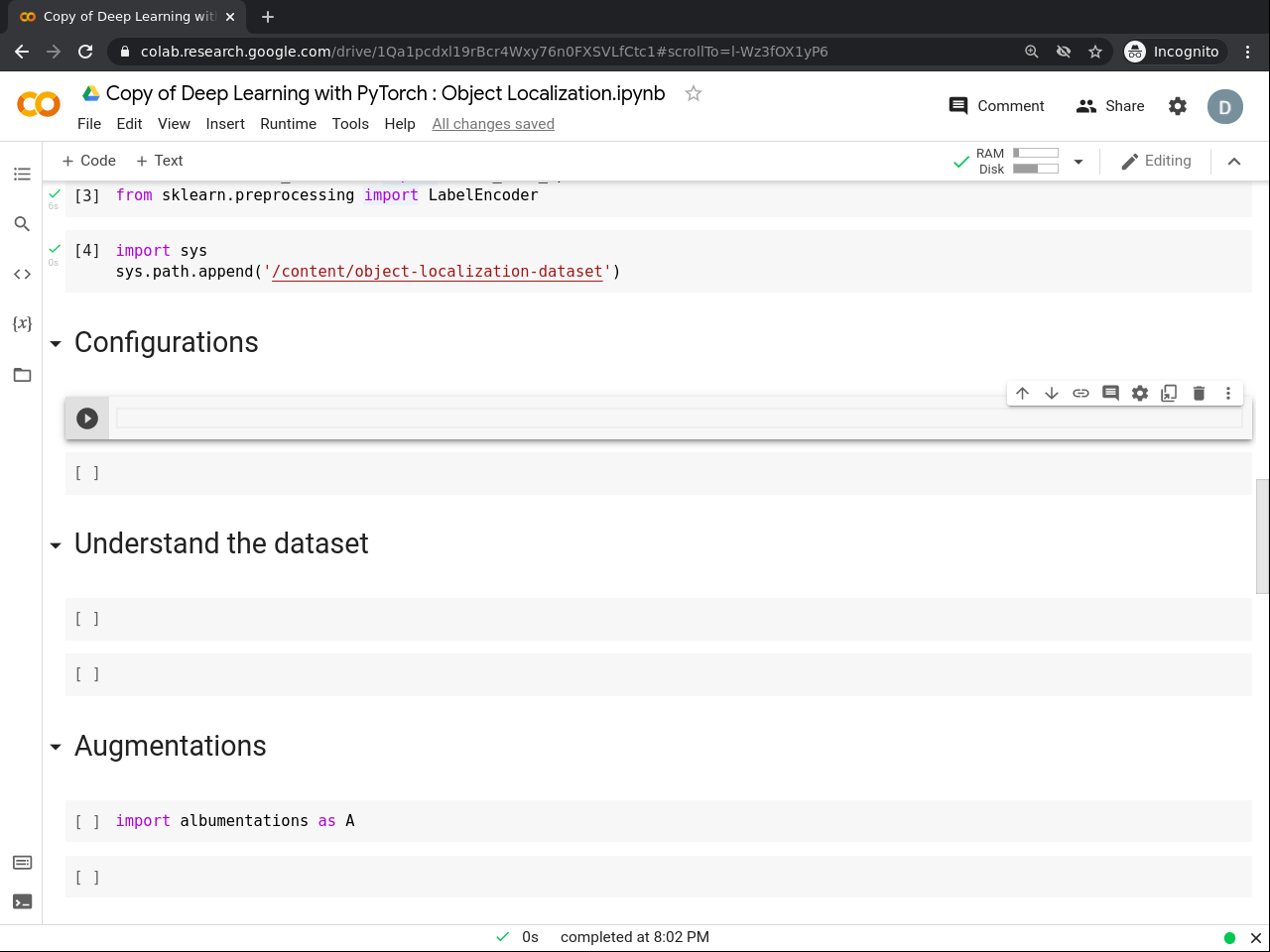Open the terminal panel icon
Viewport: 1270px width, 952px height.
[22, 901]
